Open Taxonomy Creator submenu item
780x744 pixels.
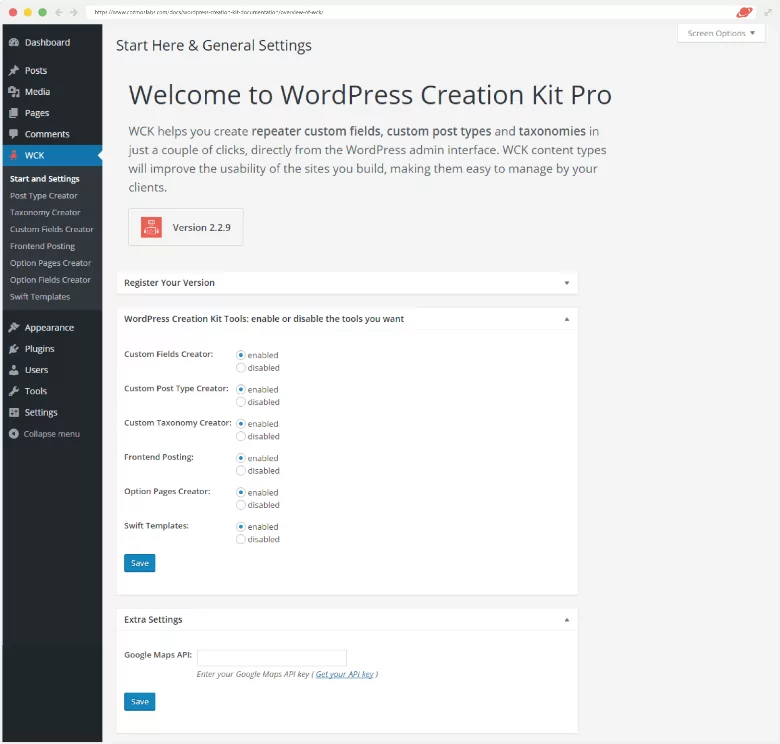tap(45, 212)
